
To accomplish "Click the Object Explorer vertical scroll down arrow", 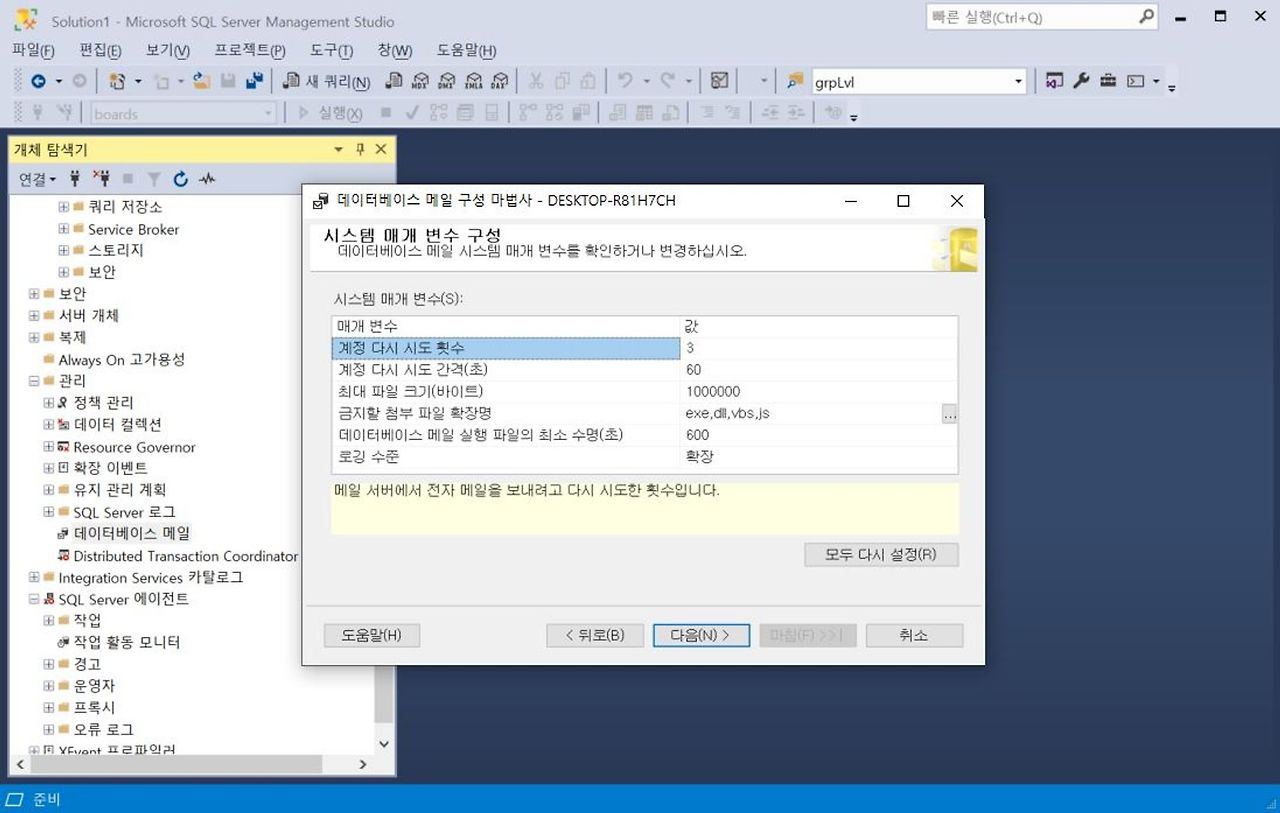I will click(x=384, y=743).
